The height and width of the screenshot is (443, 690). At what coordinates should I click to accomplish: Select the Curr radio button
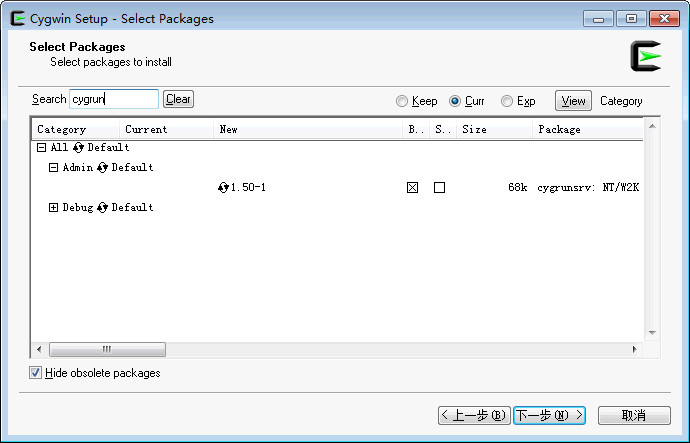(455, 101)
